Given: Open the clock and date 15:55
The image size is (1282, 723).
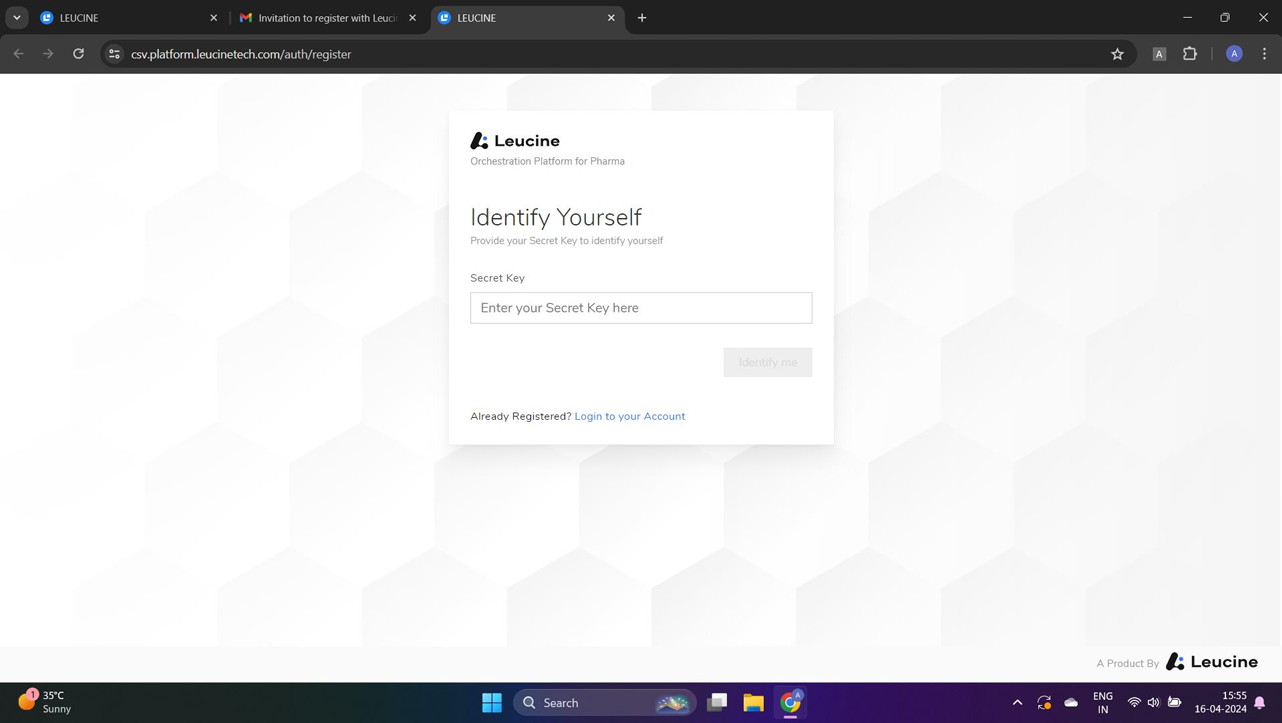Looking at the screenshot, I should tap(1221, 702).
